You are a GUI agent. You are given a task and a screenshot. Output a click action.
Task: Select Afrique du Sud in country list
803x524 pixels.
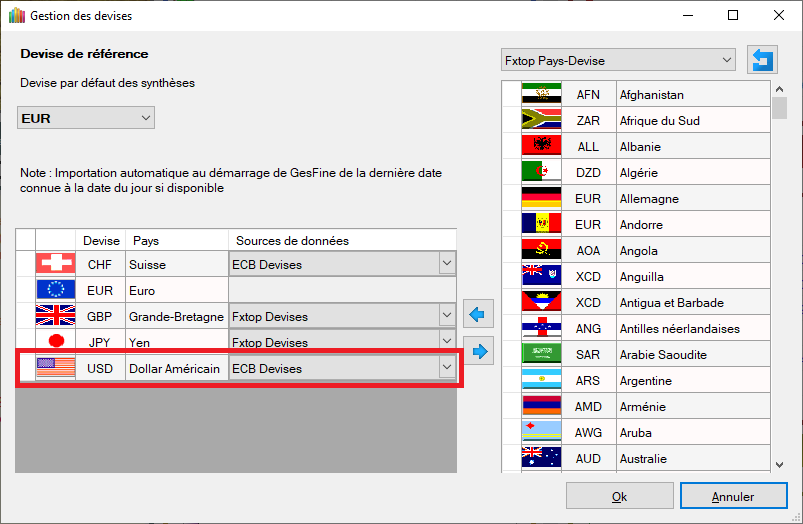pyautogui.click(x=693, y=120)
